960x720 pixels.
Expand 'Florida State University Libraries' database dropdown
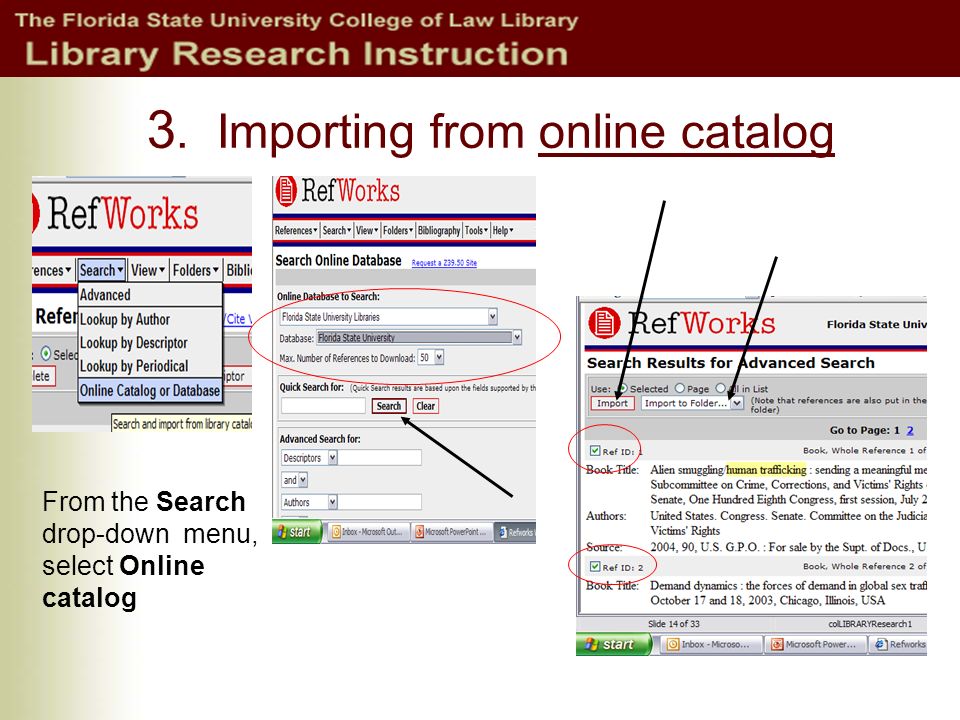[493, 317]
